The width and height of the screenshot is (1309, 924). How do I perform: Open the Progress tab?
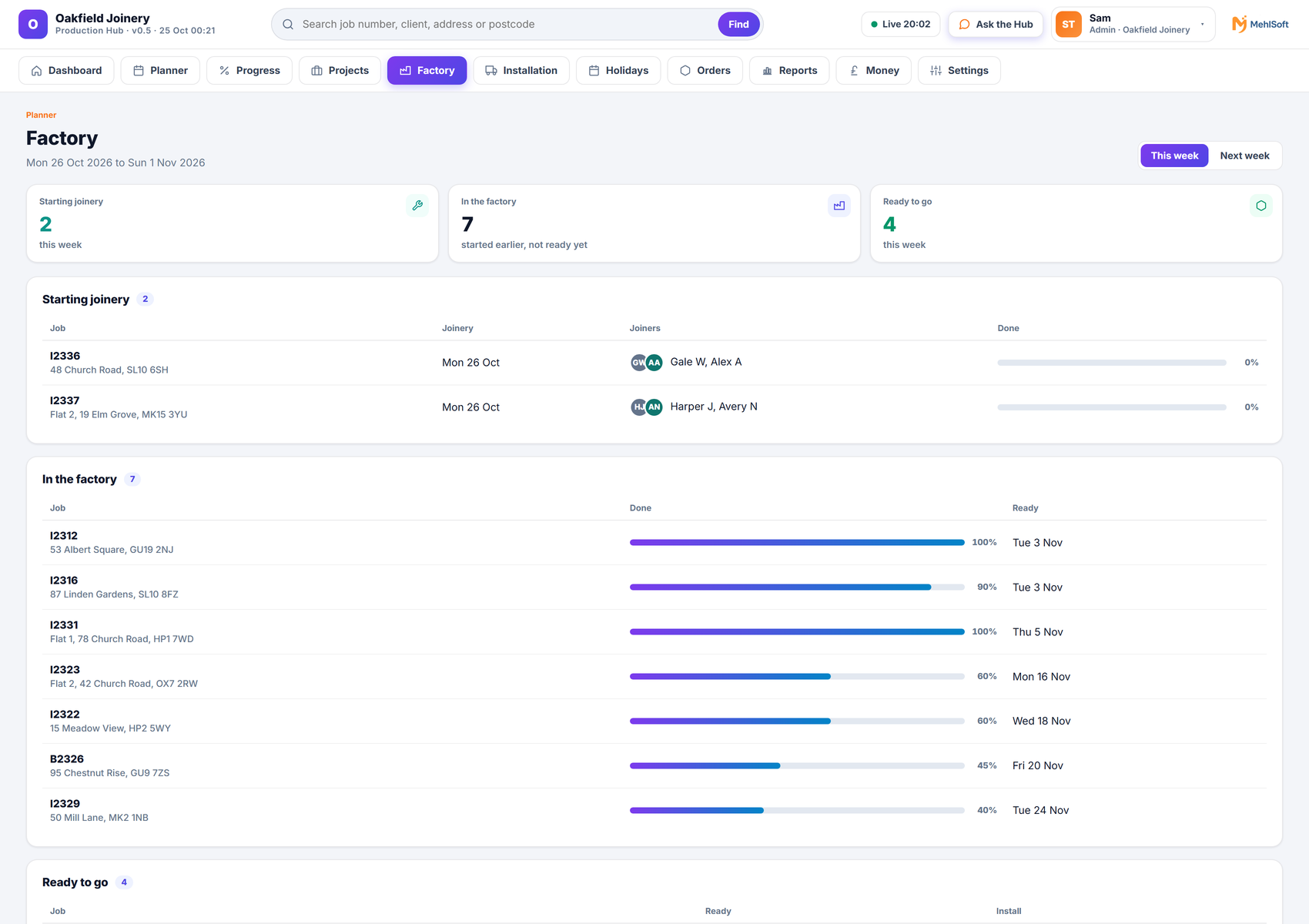point(249,70)
